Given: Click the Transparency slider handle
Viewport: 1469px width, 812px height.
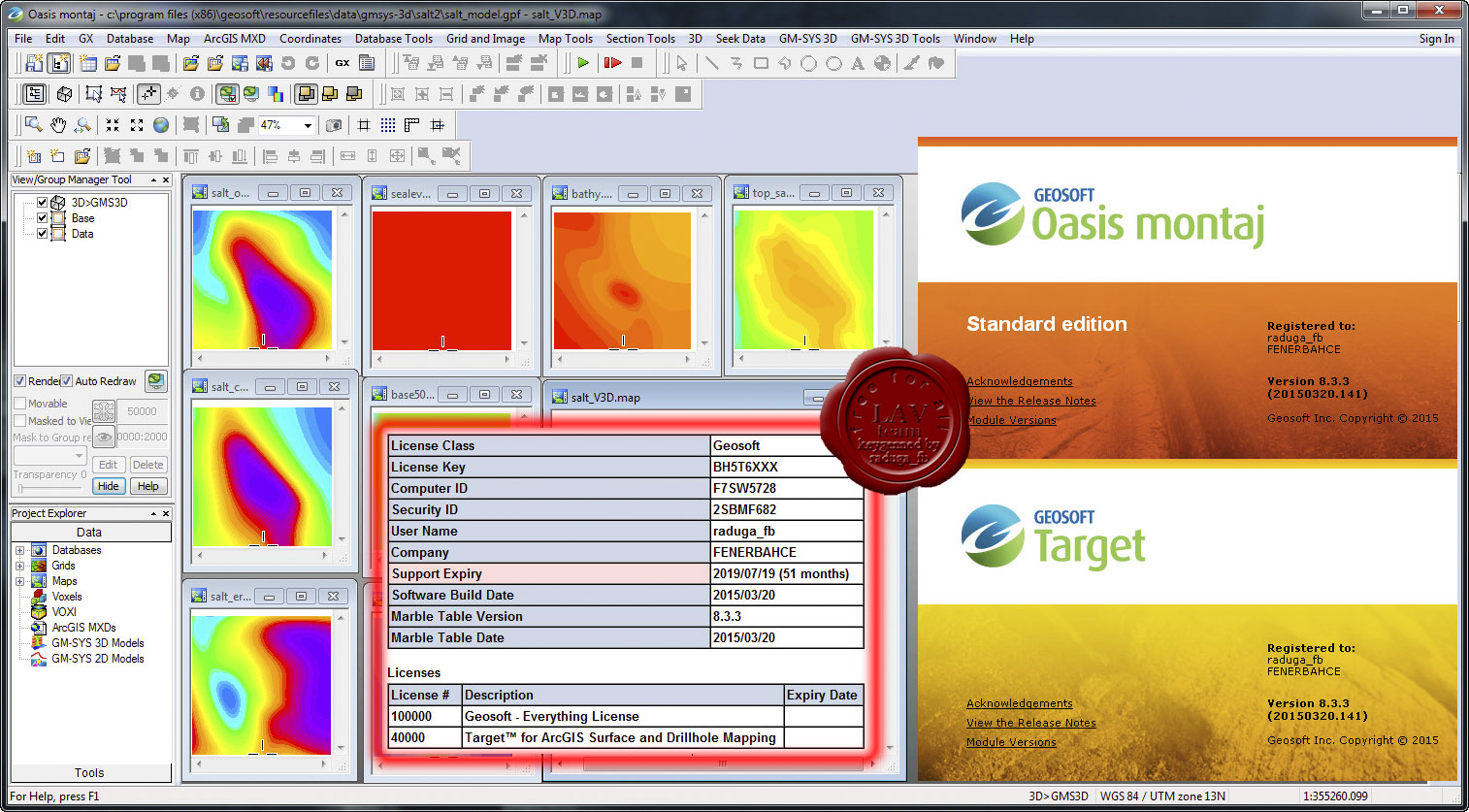Looking at the screenshot, I should (x=21, y=488).
